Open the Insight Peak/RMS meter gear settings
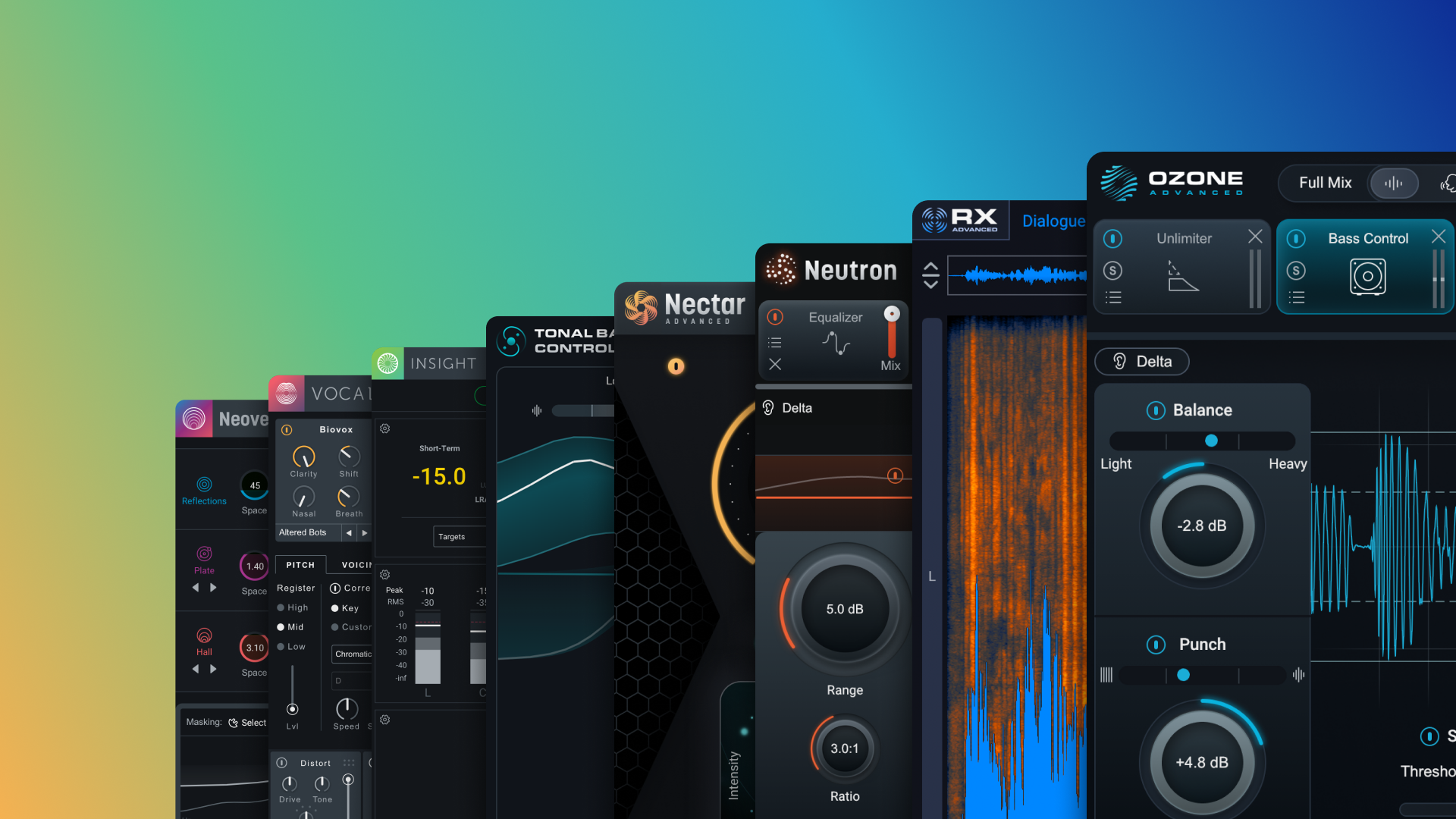Screen dimensions: 1456x819 pyautogui.click(x=385, y=575)
